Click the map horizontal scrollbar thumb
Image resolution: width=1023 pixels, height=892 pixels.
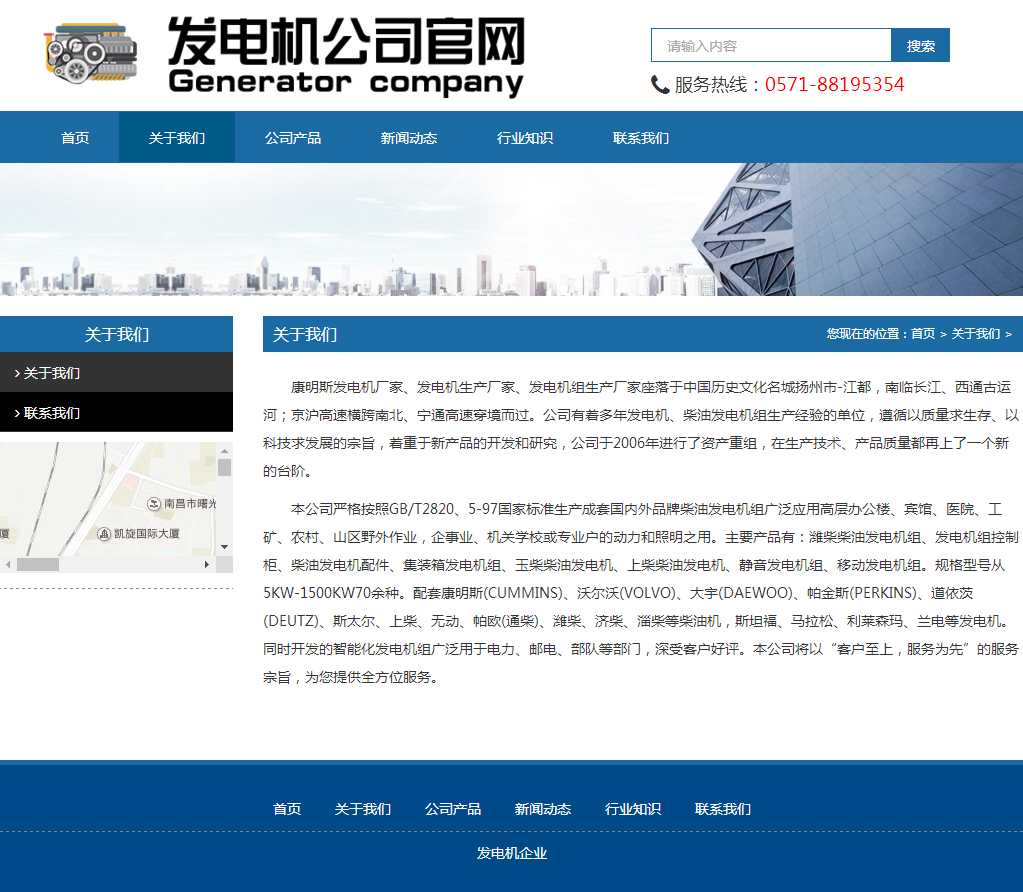[x=38, y=565]
